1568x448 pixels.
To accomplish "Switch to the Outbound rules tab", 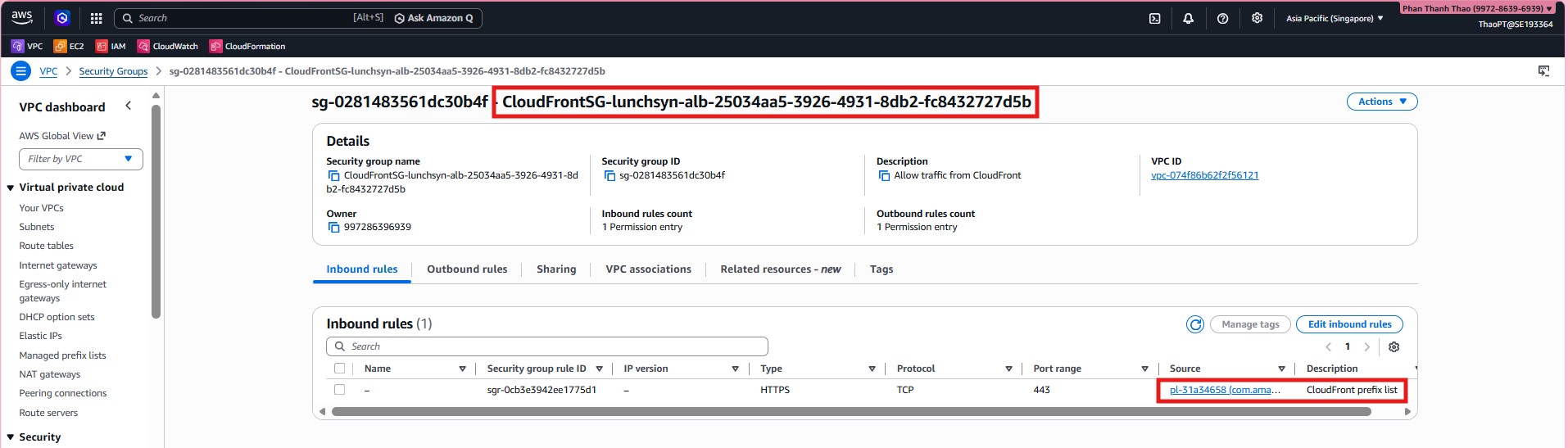I will (467, 269).
